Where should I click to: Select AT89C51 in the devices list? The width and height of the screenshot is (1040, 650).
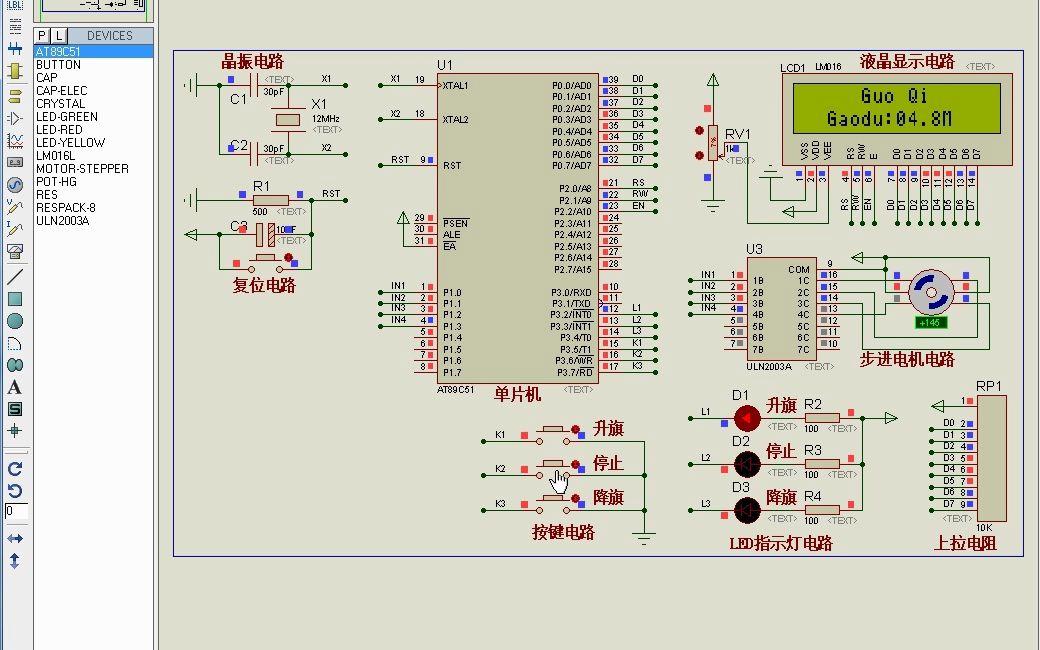94,52
